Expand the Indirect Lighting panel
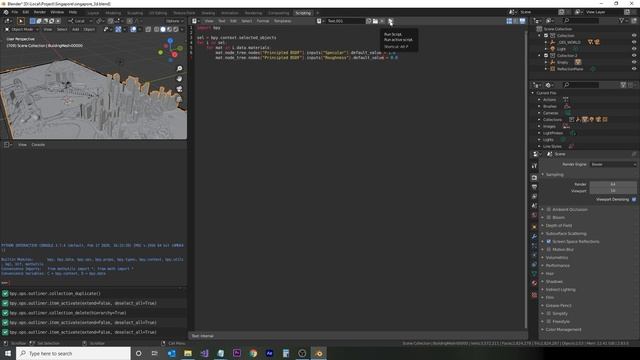This screenshot has height=360, width=640. [560, 290]
